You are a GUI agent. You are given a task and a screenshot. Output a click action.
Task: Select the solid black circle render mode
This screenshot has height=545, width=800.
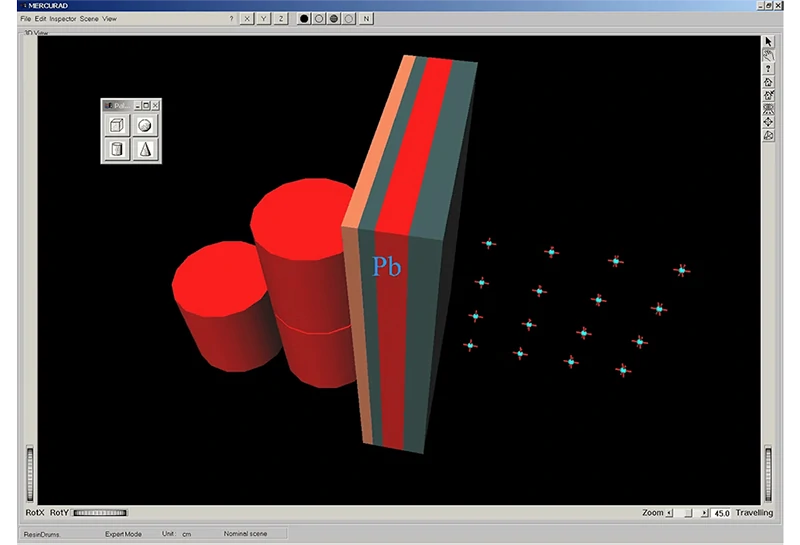(x=304, y=19)
